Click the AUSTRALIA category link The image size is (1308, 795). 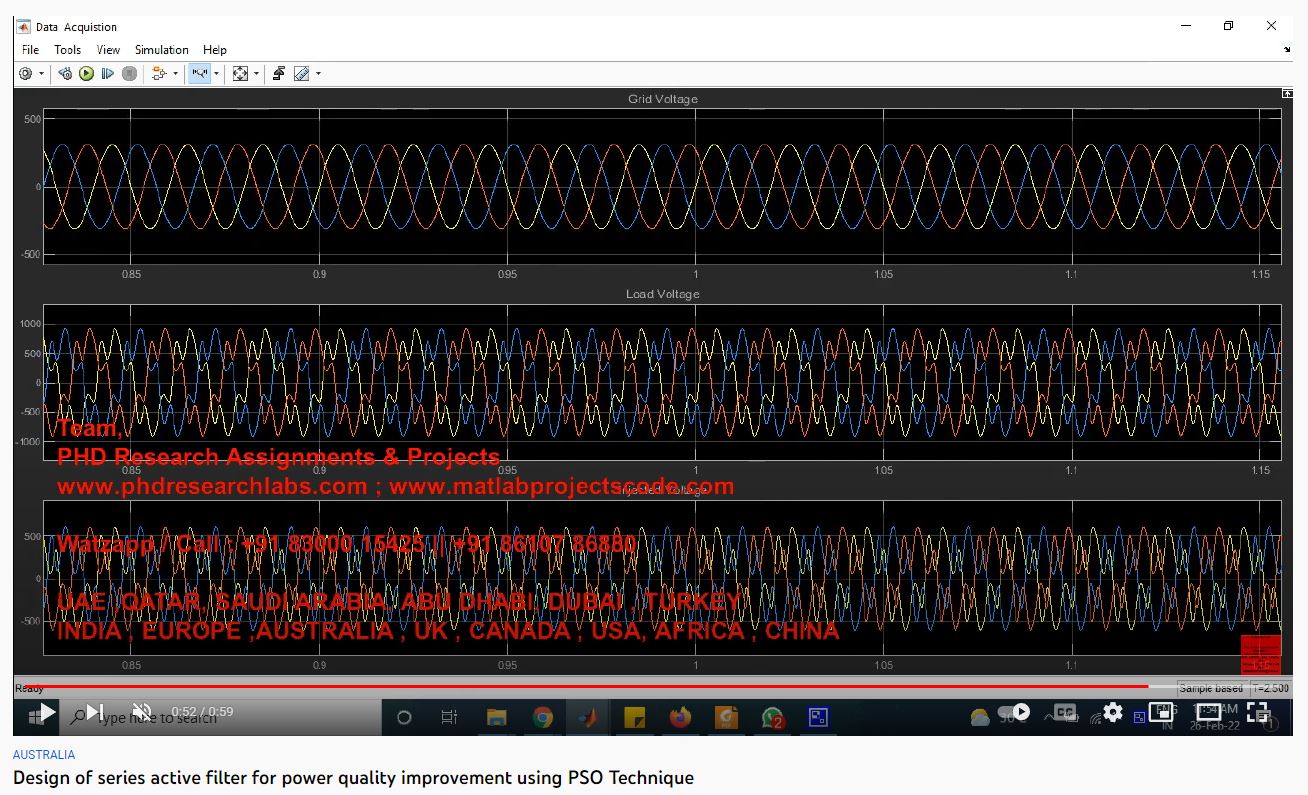click(44, 755)
